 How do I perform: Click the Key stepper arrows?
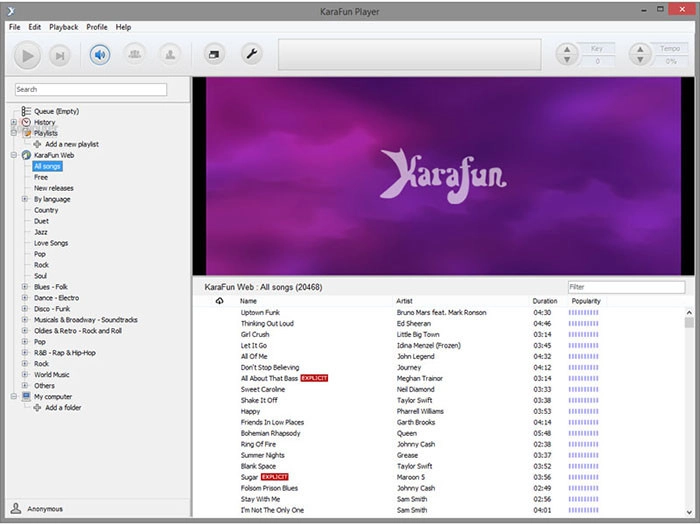pos(568,55)
